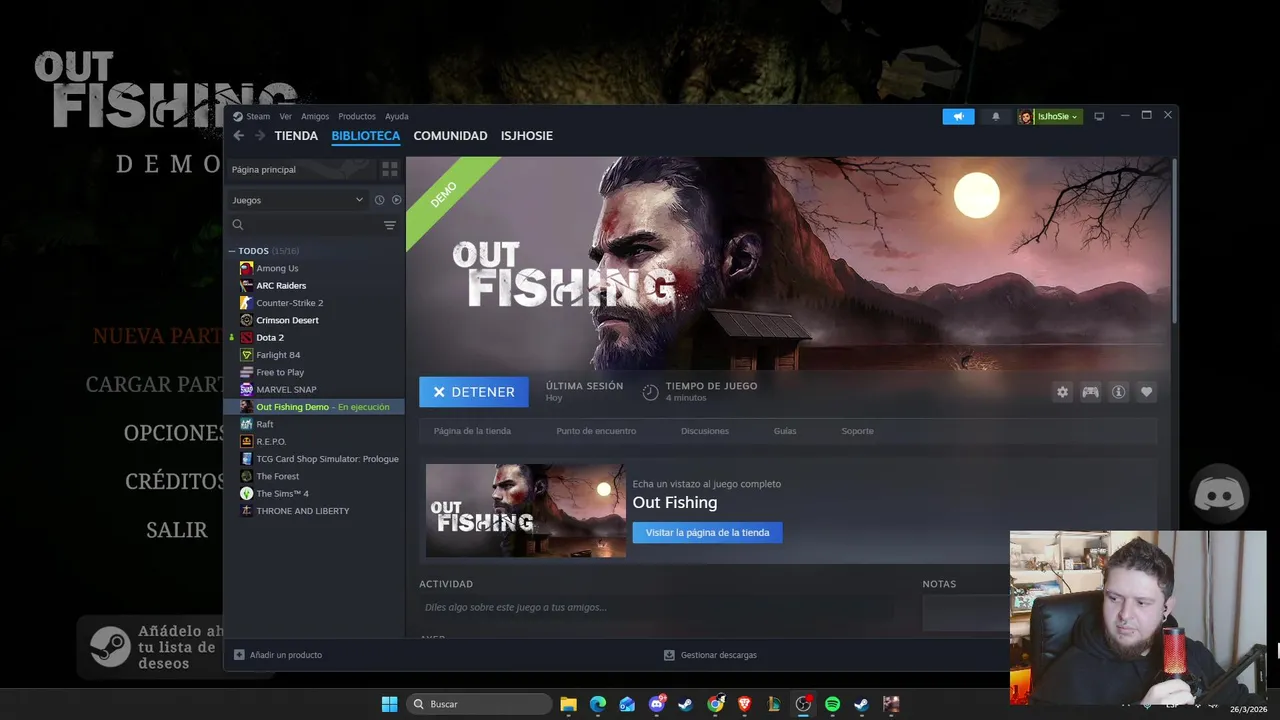This screenshot has height=720, width=1280.
Task: Open the Productos menu
Action: pos(357,116)
